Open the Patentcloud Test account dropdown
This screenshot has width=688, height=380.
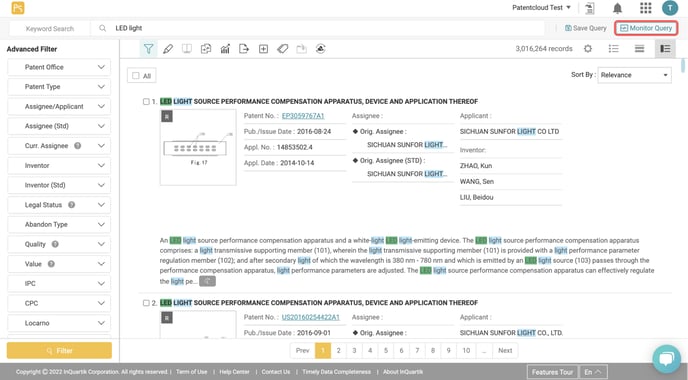[x=541, y=7]
